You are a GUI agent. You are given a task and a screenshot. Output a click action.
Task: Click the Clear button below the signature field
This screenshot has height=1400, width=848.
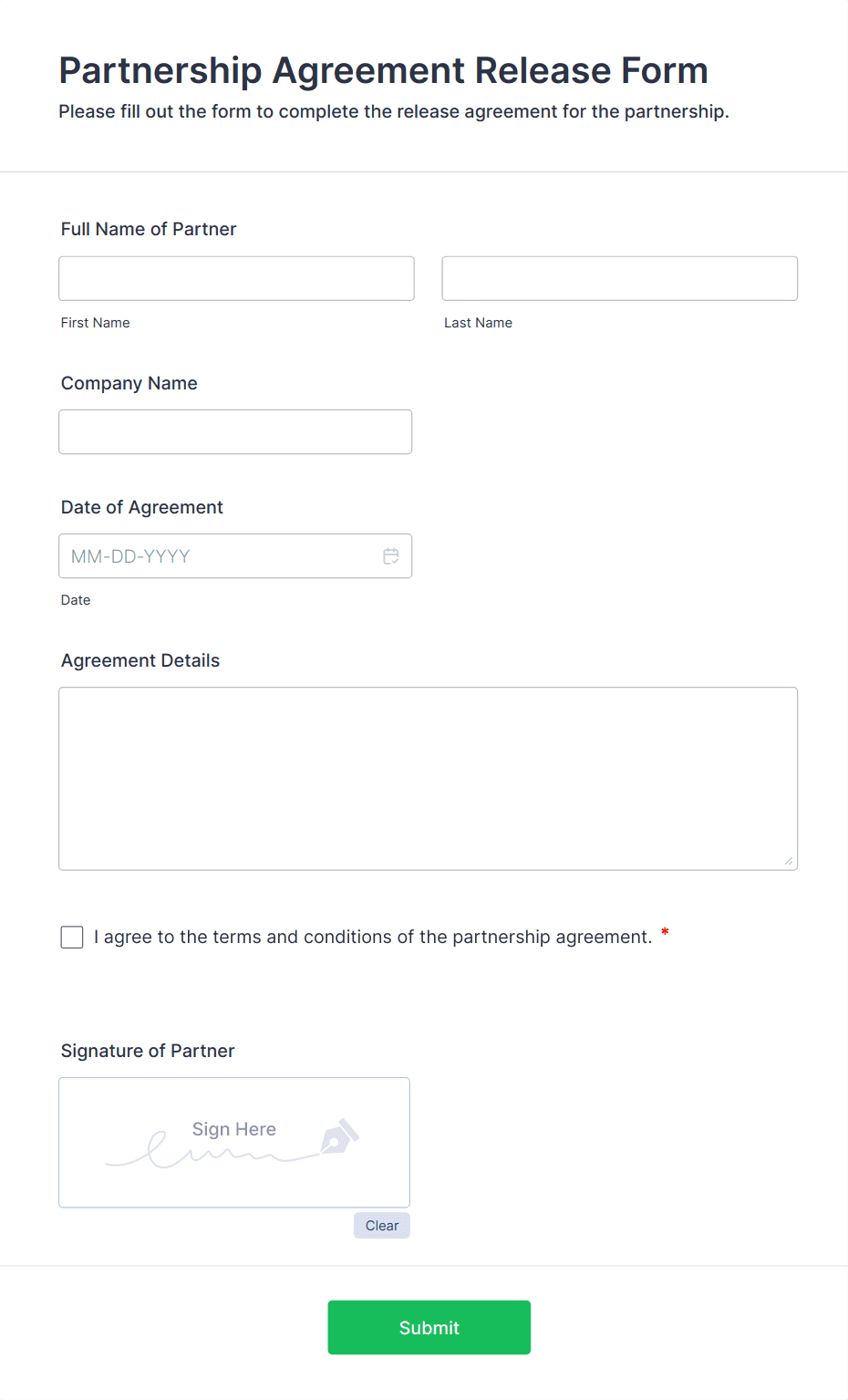(381, 1225)
